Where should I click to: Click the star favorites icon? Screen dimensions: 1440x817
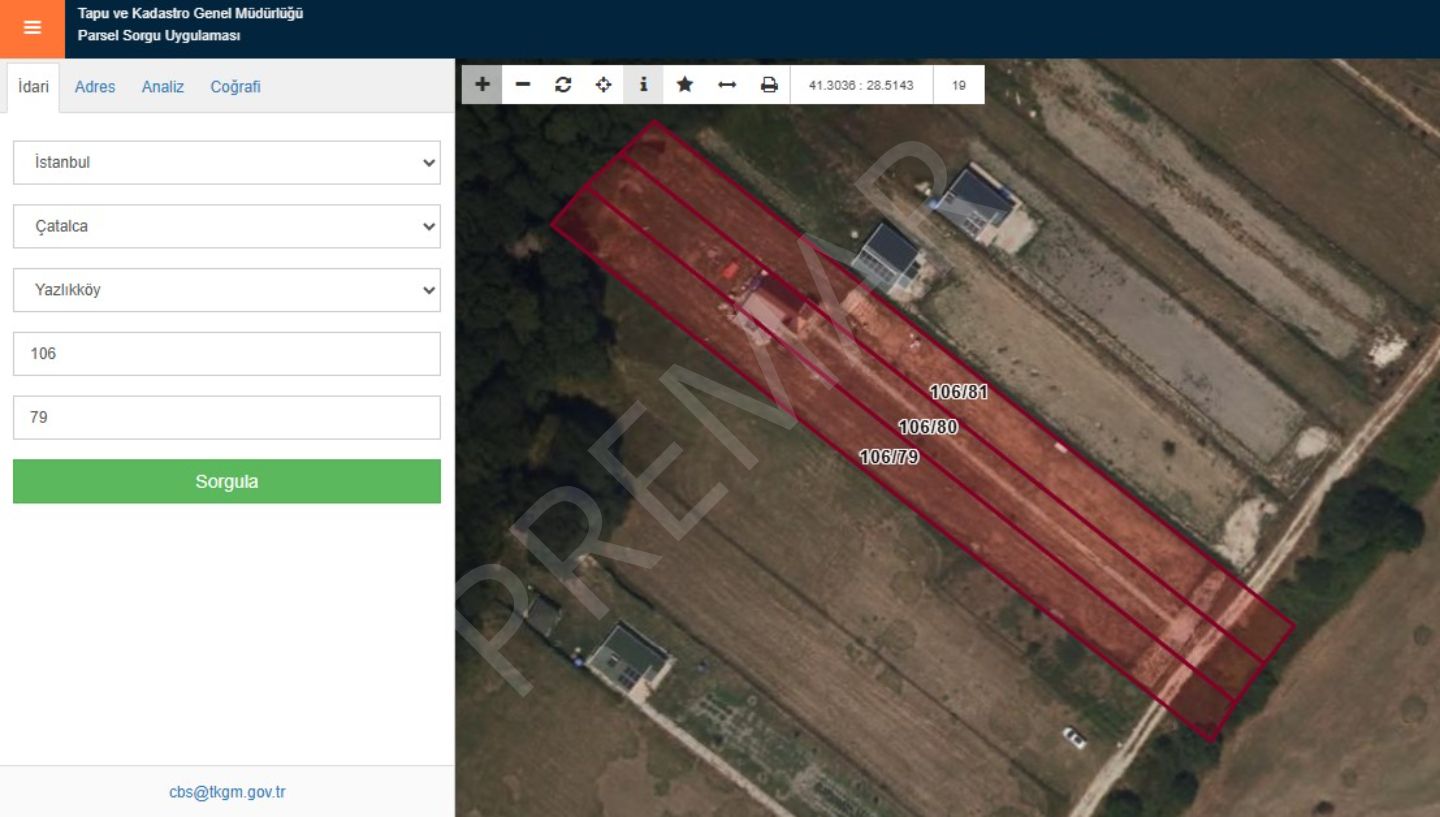point(684,85)
